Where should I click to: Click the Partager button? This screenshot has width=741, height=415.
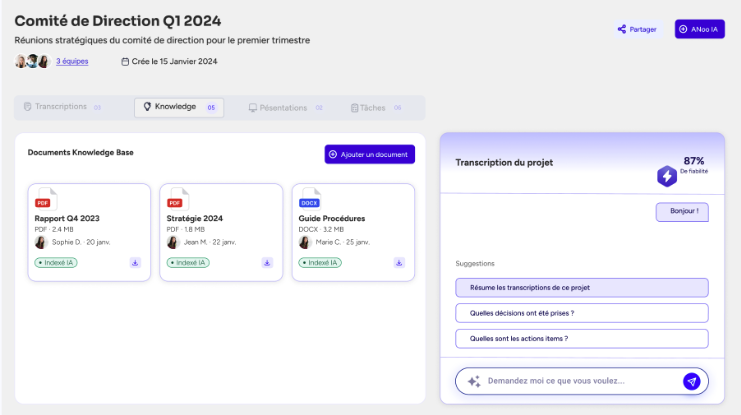pos(637,29)
